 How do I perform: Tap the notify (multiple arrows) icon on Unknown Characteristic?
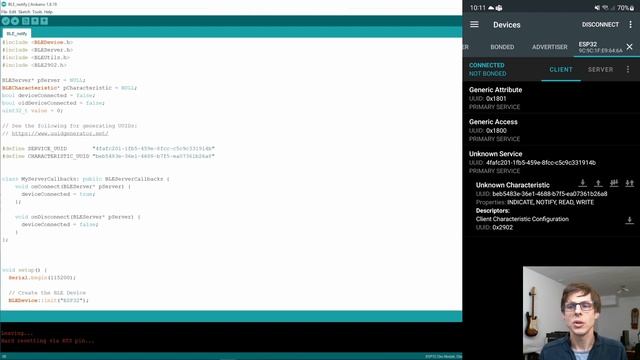[x=614, y=183]
